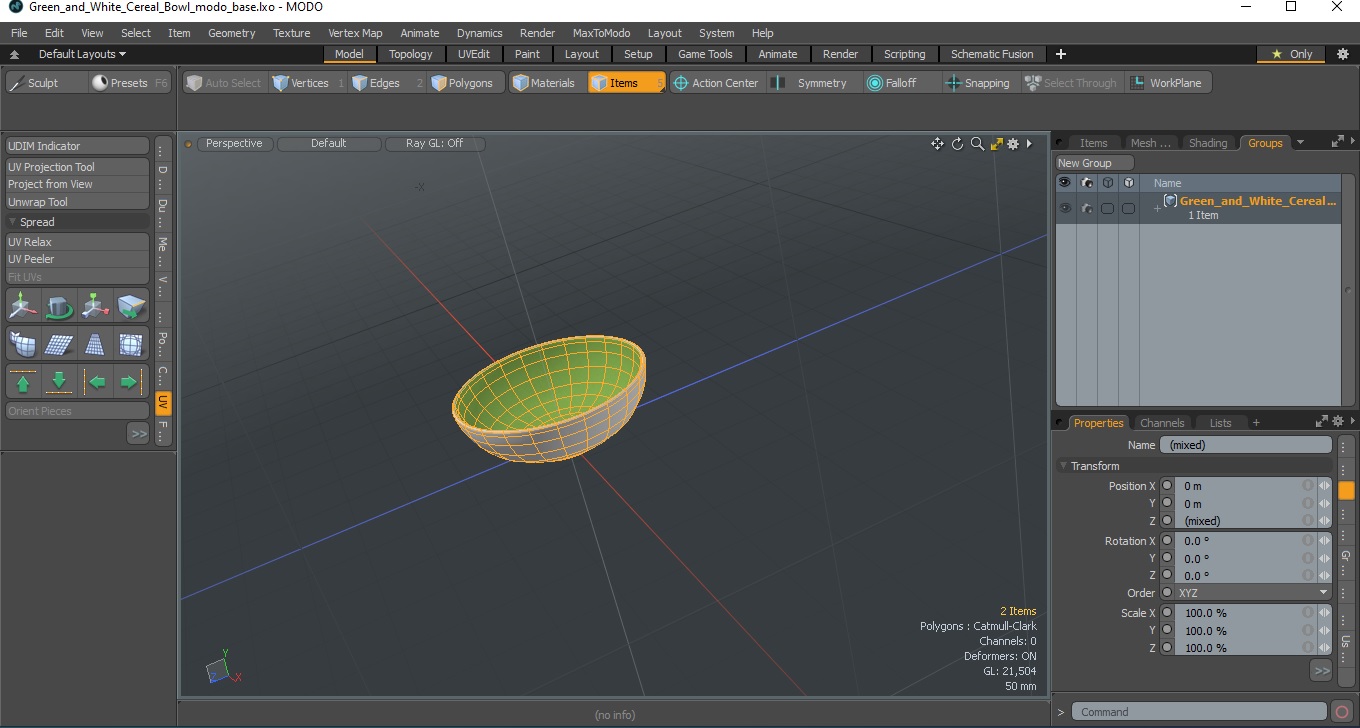This screenshot has height=728, width=1360.
Task: Toggle visibility eye for Green_and_White_Cereal group
Action: (x=1065, y=208)
